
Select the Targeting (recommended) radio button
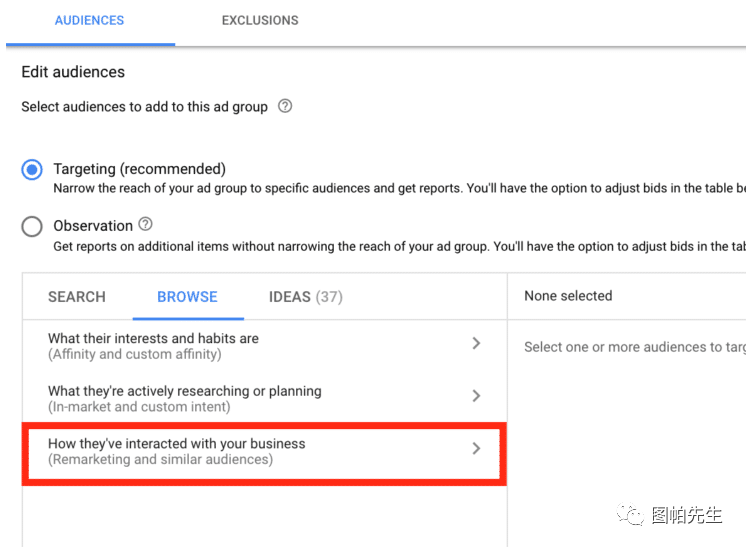pos(32,170)
